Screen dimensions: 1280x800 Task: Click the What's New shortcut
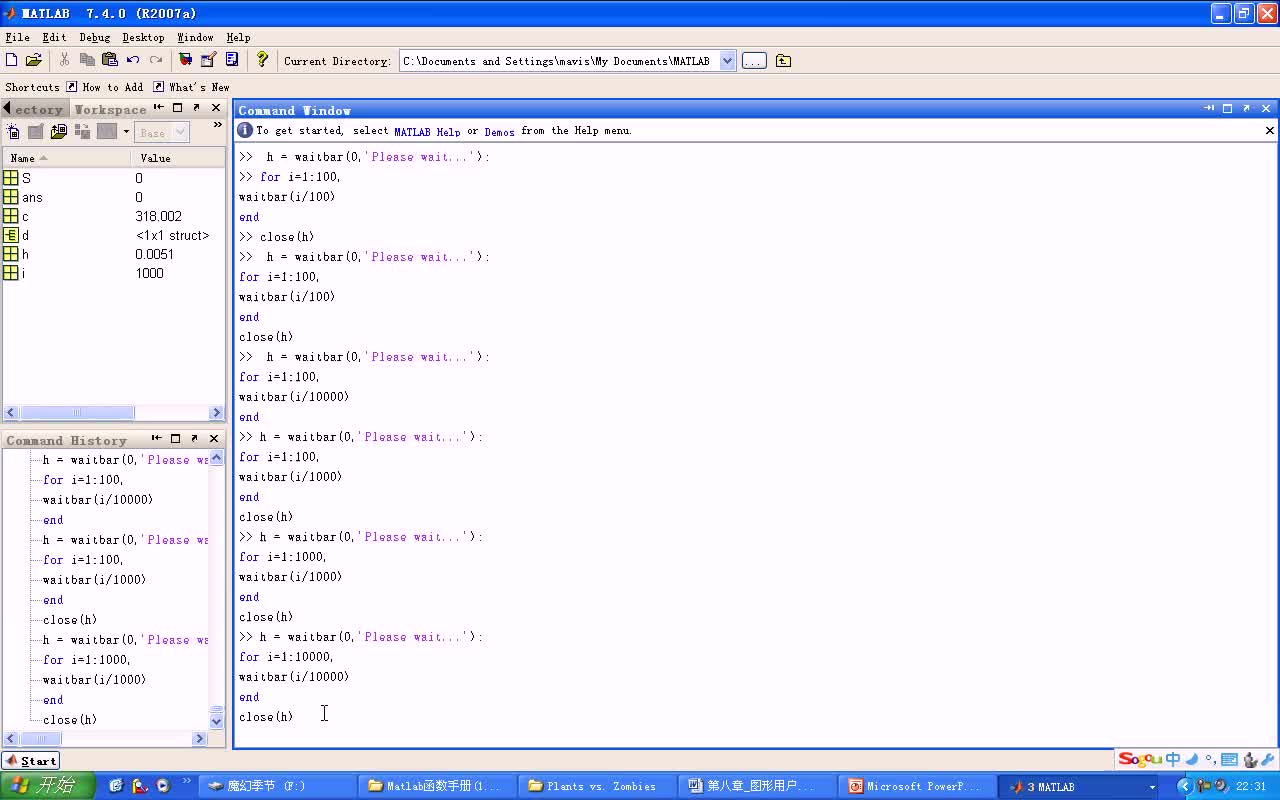tap(191, 87)
